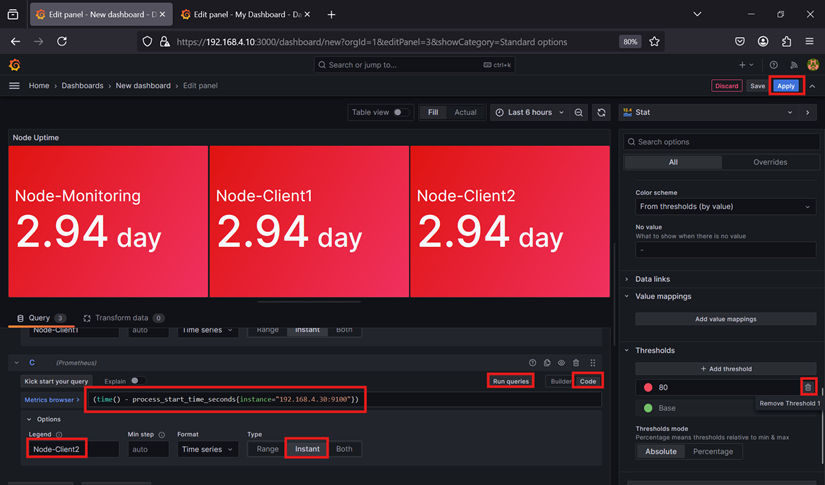Show query C help hint icon

(532, 363)
